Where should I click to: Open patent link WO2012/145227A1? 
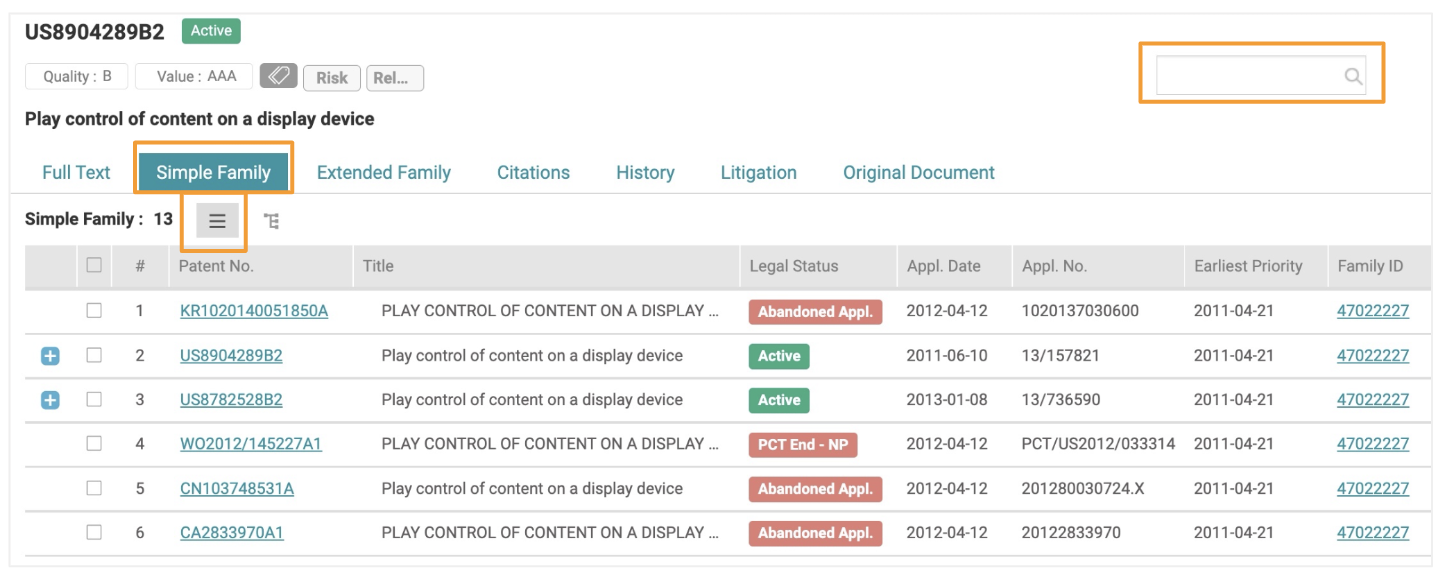coord(251,444)
